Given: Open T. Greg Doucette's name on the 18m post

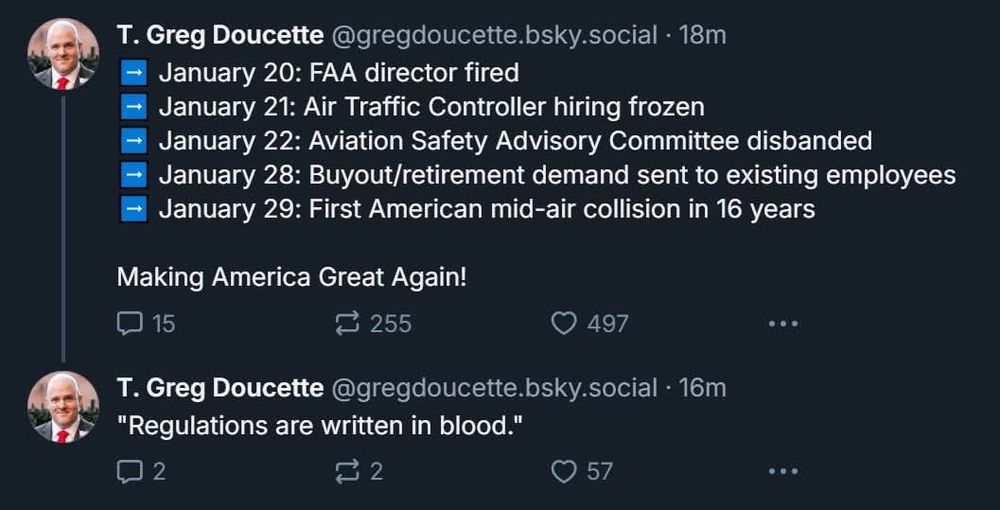Looking at the screenshot, I should point(220,35).
